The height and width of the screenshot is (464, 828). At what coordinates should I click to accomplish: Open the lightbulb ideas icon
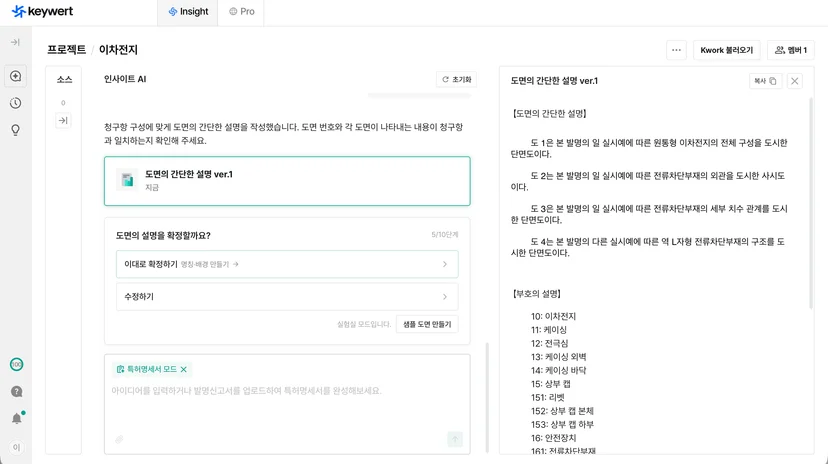pos(15,130)
